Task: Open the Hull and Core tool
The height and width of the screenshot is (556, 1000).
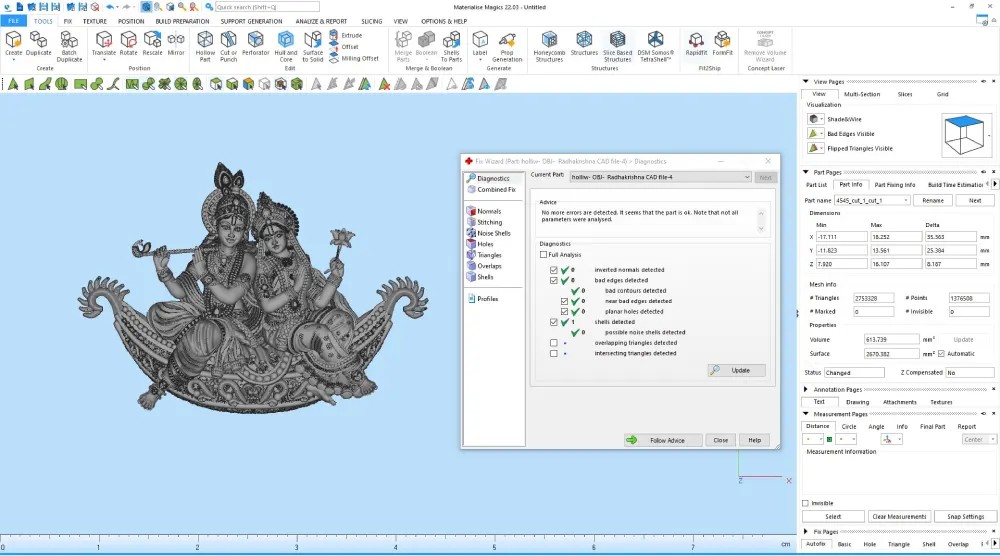Action: tap(286, 47)
